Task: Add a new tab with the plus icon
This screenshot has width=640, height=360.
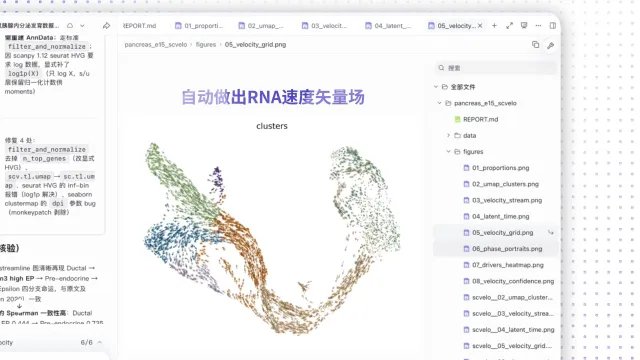Action: (494, 25)
